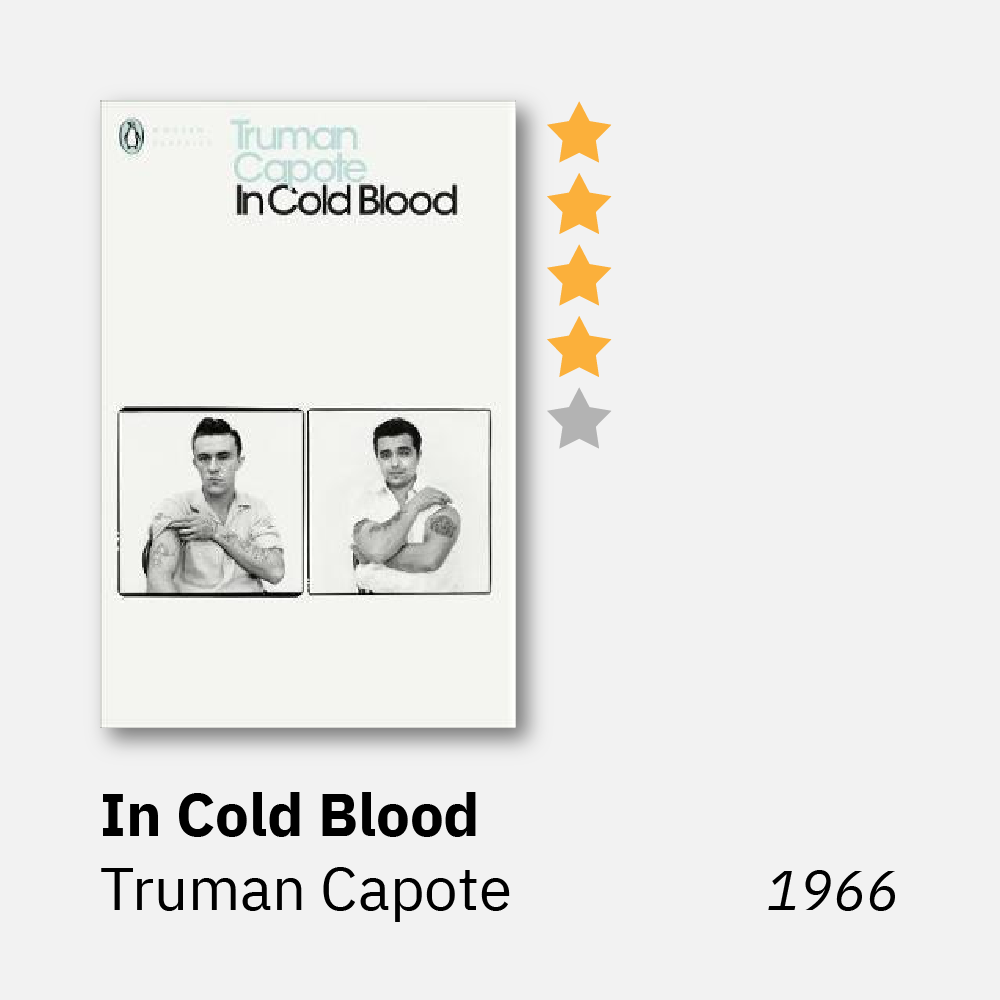Image resolution: width=1000 pixels, height=1000 pixels.
Task: Toggle the gray fifth star
Action: tap(579, 420)
